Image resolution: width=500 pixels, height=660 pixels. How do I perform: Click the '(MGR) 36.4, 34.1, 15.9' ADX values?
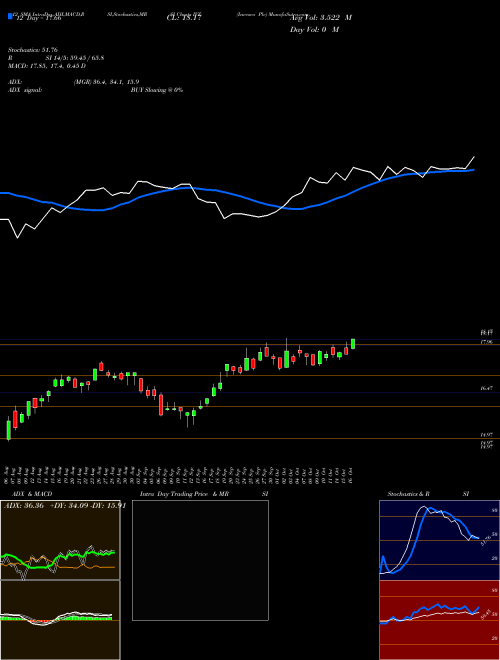106,82
